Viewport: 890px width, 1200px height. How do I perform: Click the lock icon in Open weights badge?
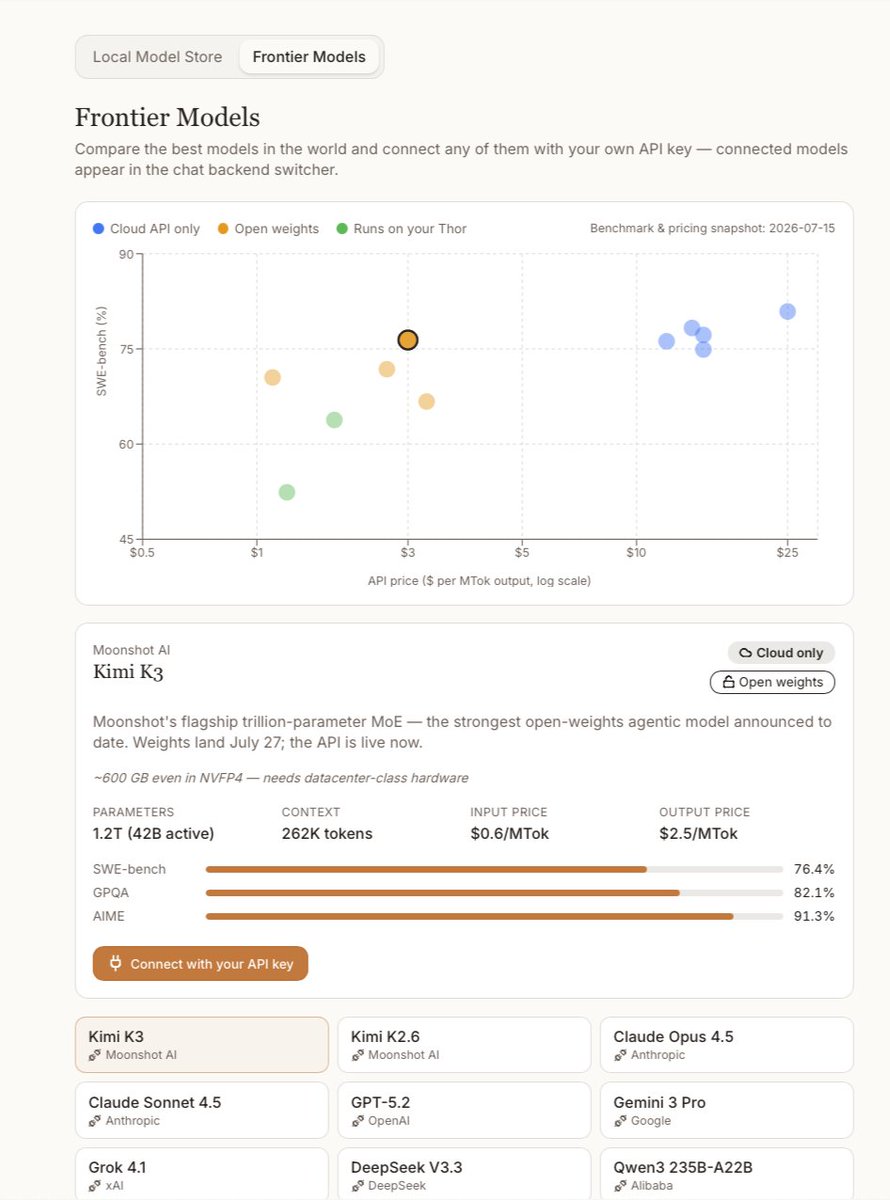pyautogui.click(x=728, y=682)
